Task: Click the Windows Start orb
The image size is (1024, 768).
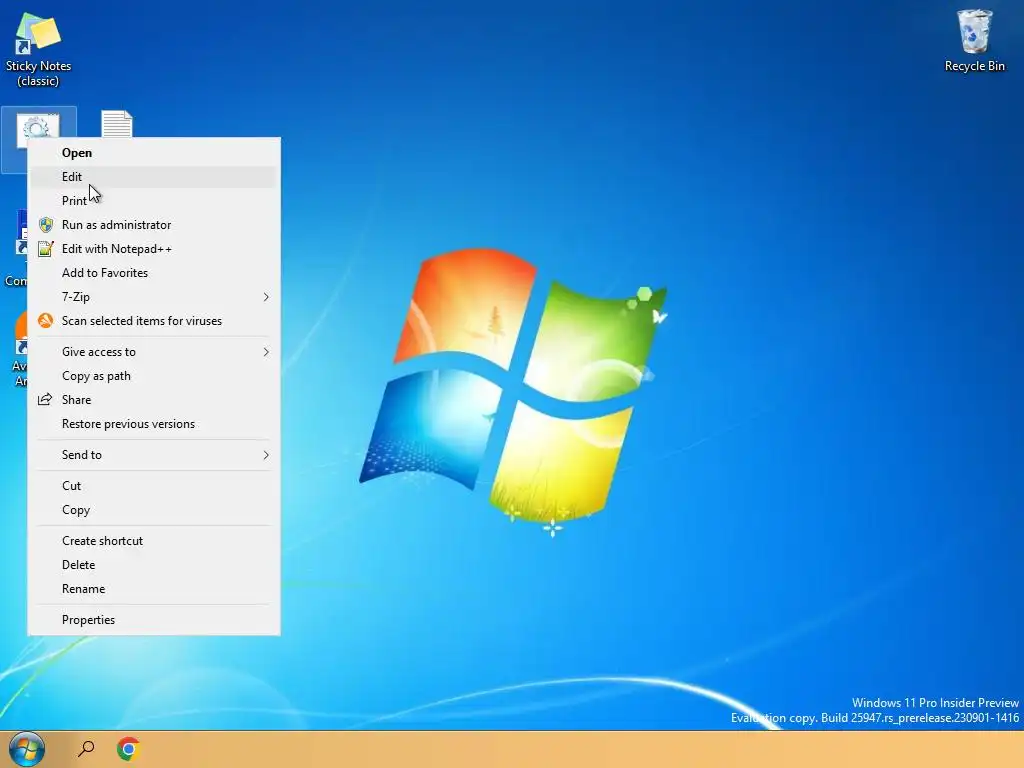Action: tap(27, 748)
